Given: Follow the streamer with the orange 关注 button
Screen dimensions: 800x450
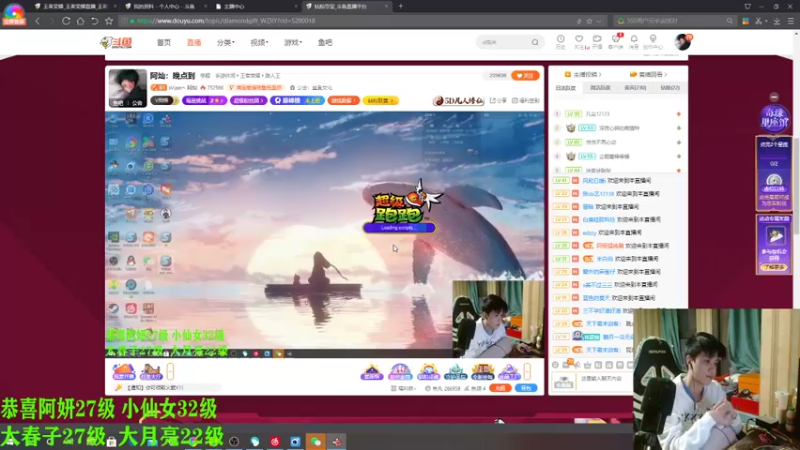Looking at the screenshot, I should click(x=525, y=76).
